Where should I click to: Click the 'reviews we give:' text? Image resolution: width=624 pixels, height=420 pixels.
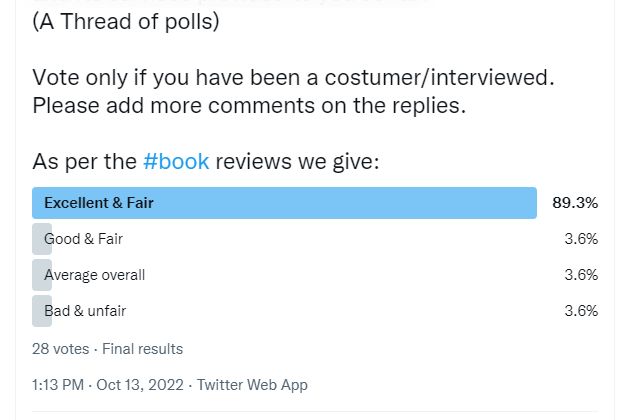tap(297, 162)
